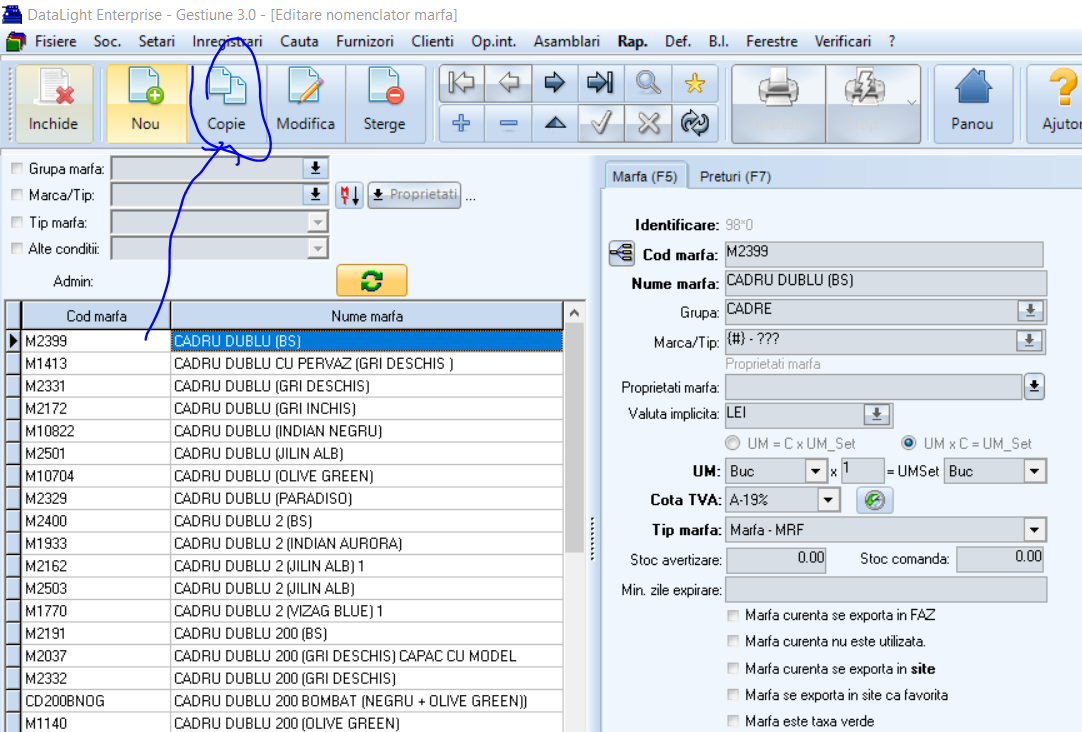The image size is (1082, 732).
Task: Open the UM Buc dropdown
Action: [x=816, y=471]
